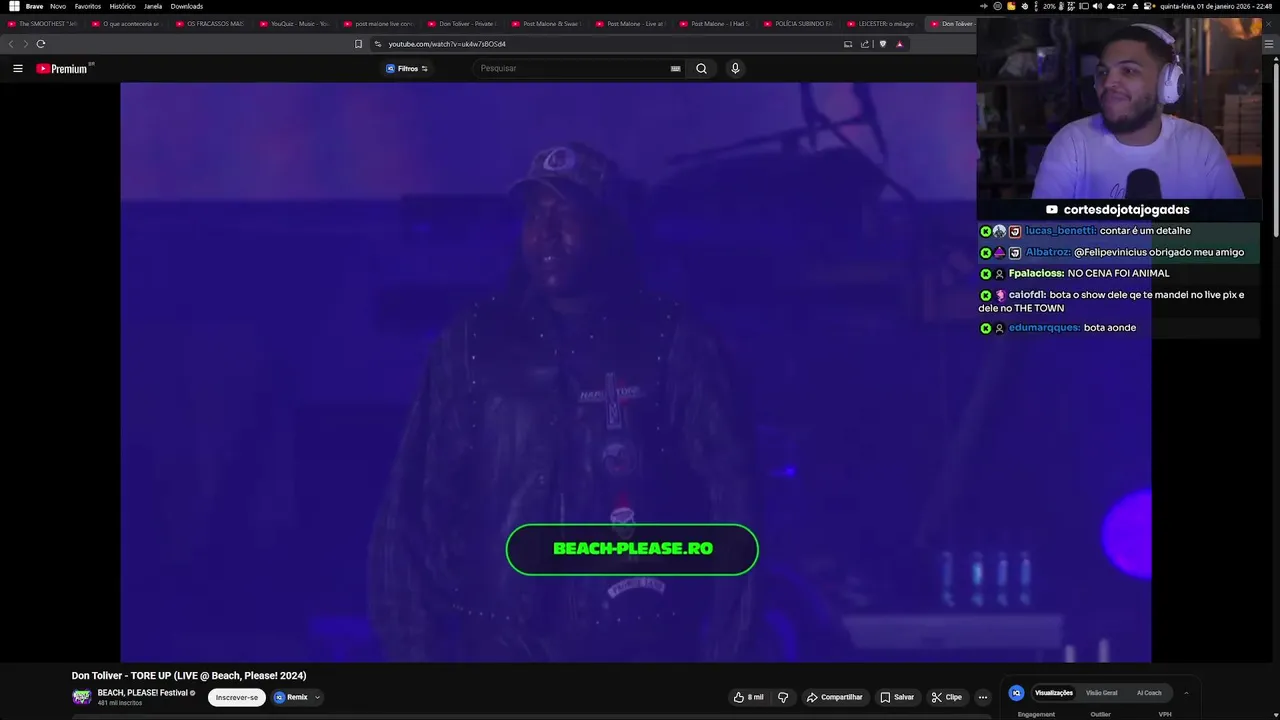The image size is (1280, 720).
Task: Start voice search with the microphone icon
Action: [x=735, y=68]
